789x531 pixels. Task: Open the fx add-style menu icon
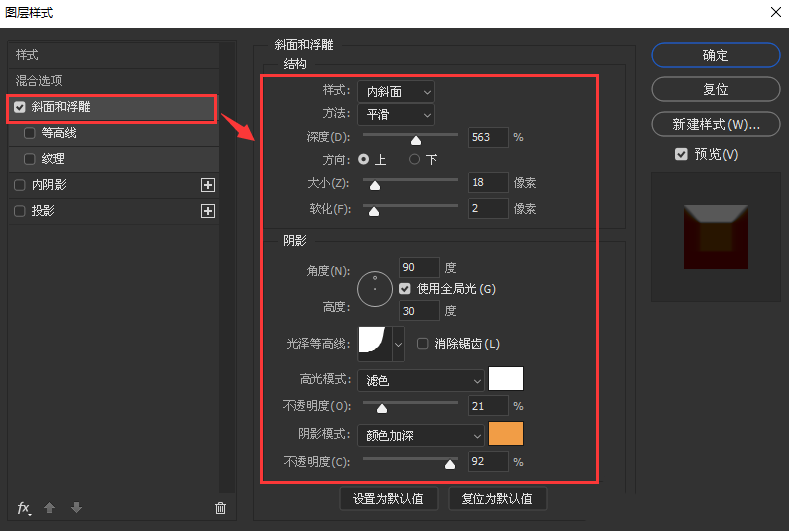[24, 508]
